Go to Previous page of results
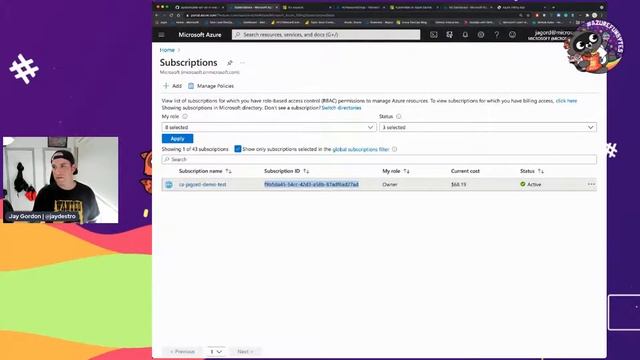 pyautogui.click(x=182, y=351)
